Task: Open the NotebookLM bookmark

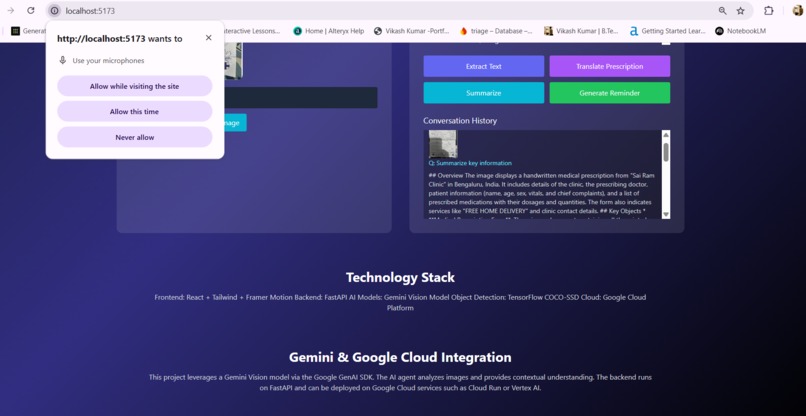Action: point(741,31)
